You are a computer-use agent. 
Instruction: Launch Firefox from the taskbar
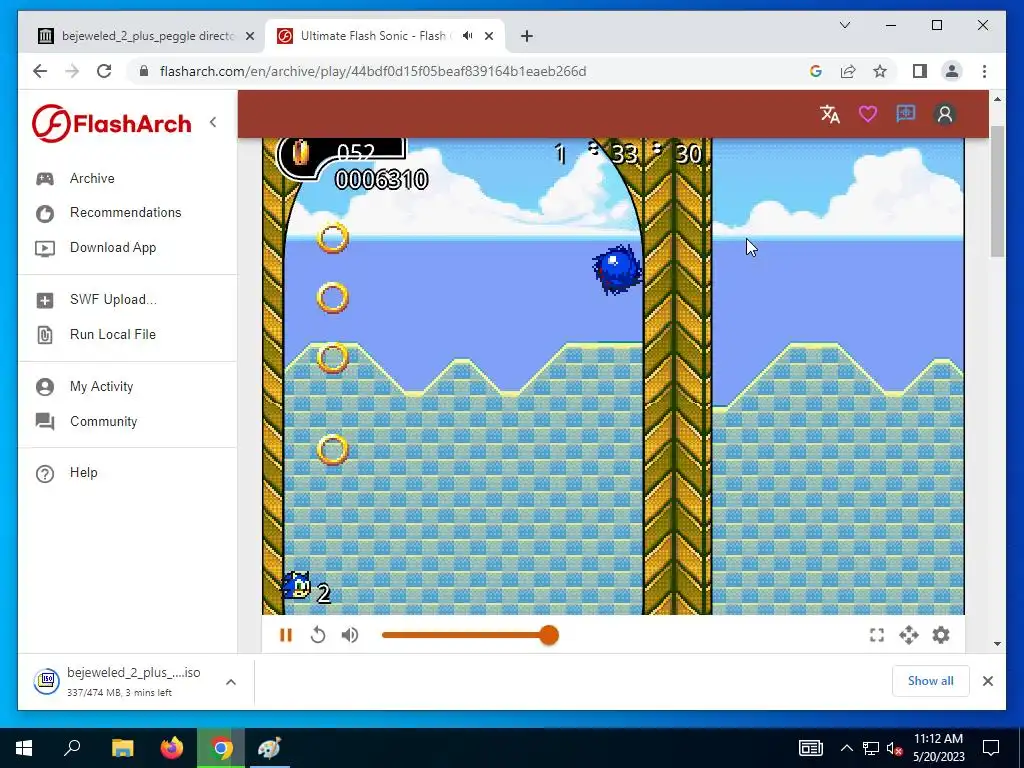click(172, 748)
